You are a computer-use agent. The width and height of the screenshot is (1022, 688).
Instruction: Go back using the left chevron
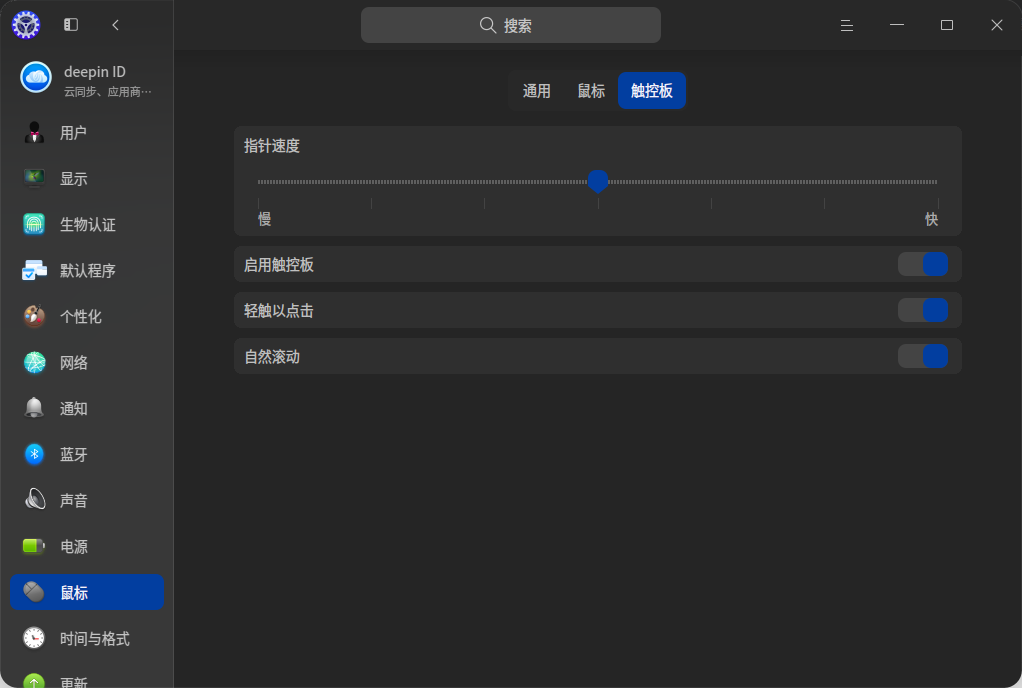pyautogui.click(x=115, y=25)
